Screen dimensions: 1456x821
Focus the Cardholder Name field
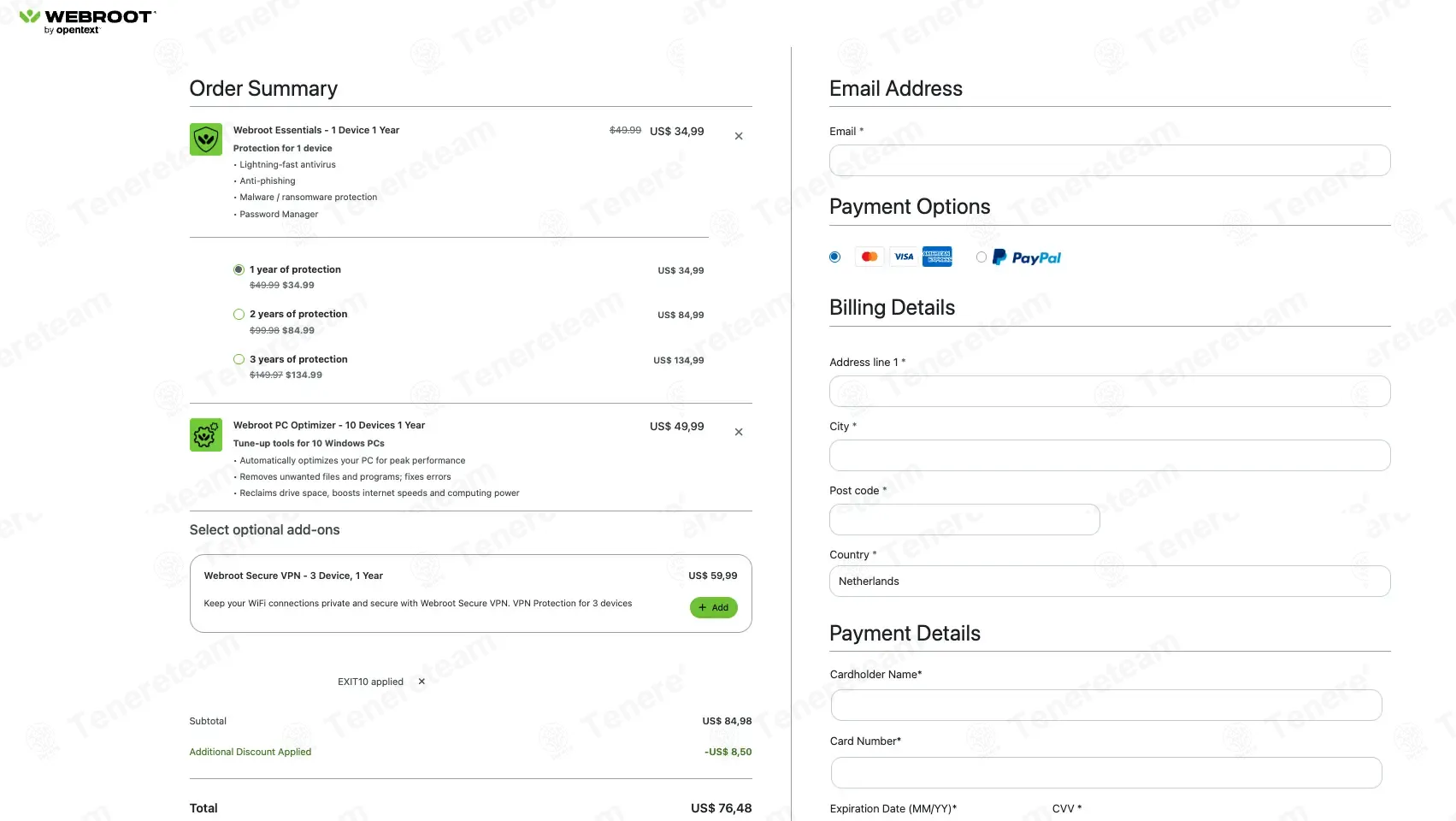[x=1106, y=706]
